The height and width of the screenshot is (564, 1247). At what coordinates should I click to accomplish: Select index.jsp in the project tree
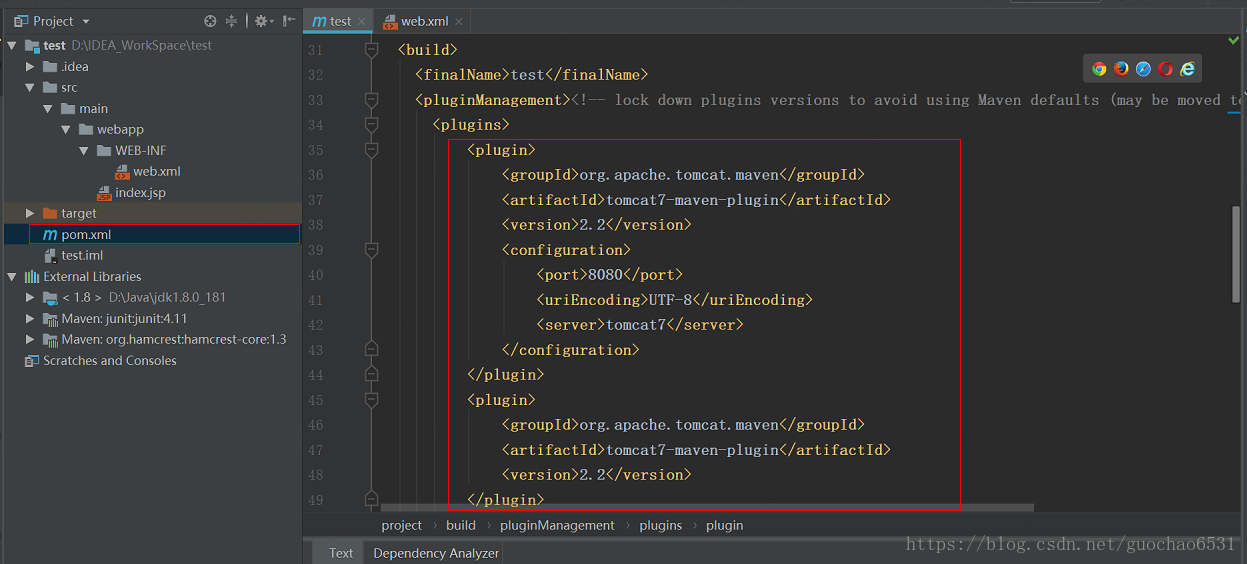[140, 192]
